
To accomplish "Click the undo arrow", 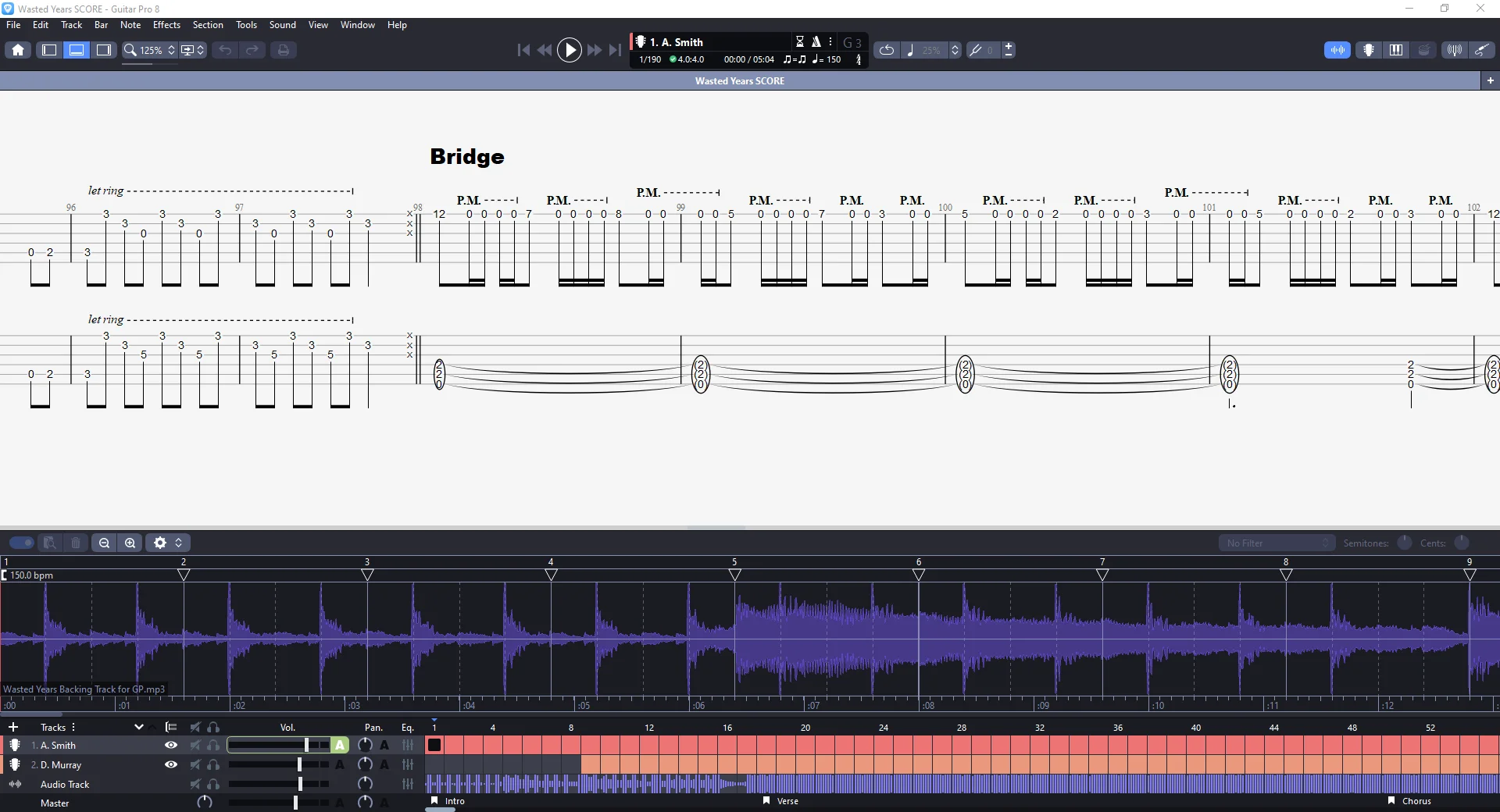I will [225, 50].
